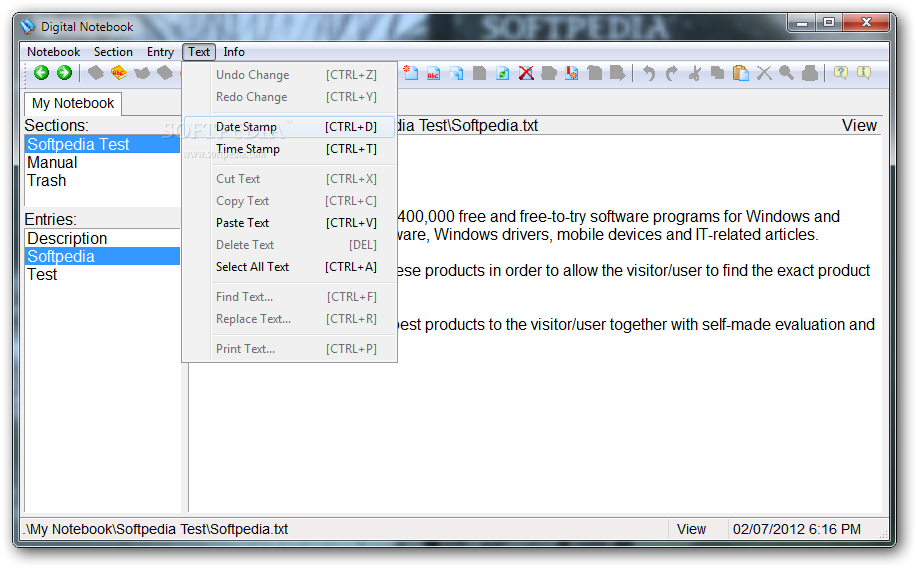The image size is (917, 568).
Task: Click the green forward arrow icon
Action: pyautogui.click(x=64, y=73)
